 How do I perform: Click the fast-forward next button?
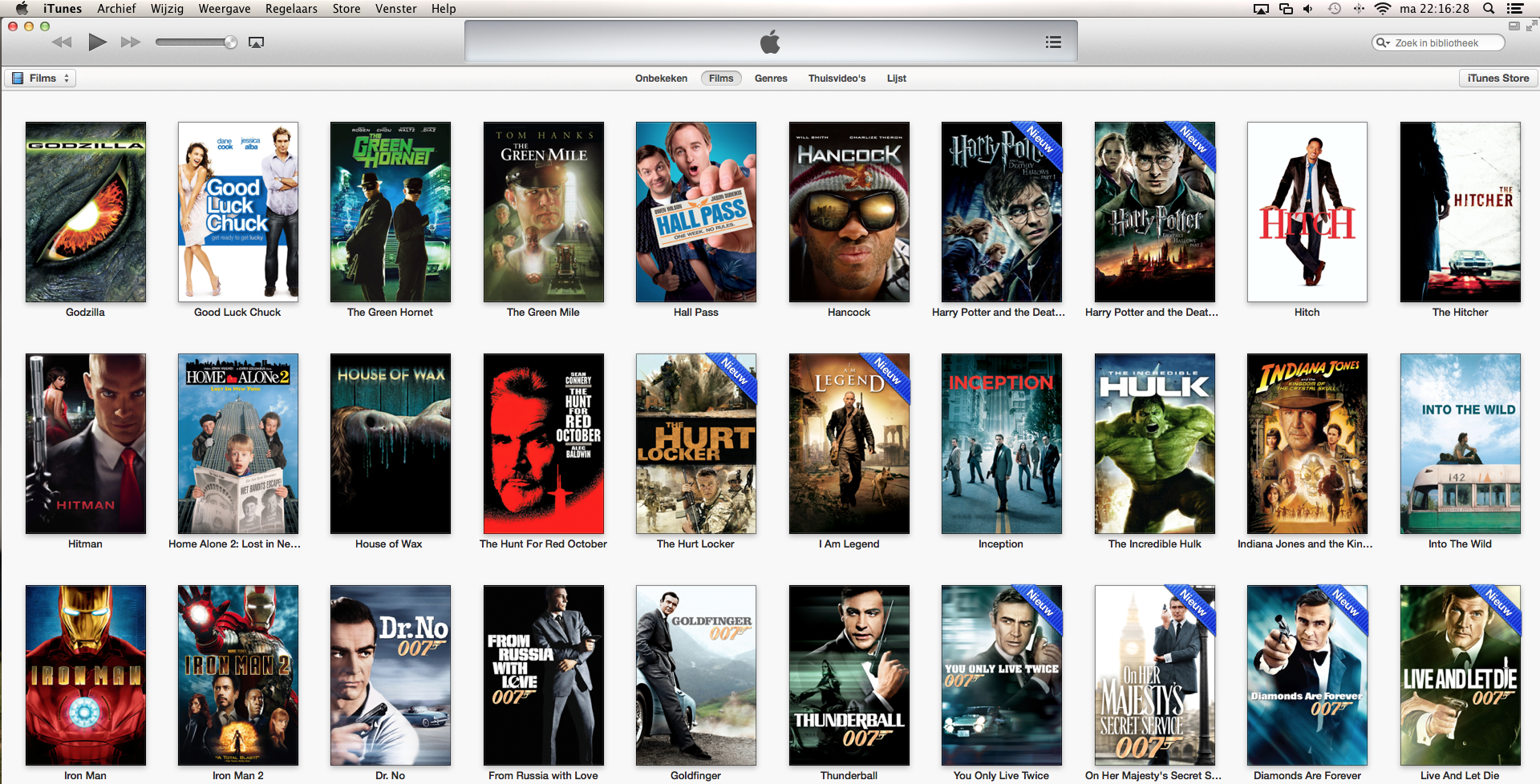click(x=131, y=42)
